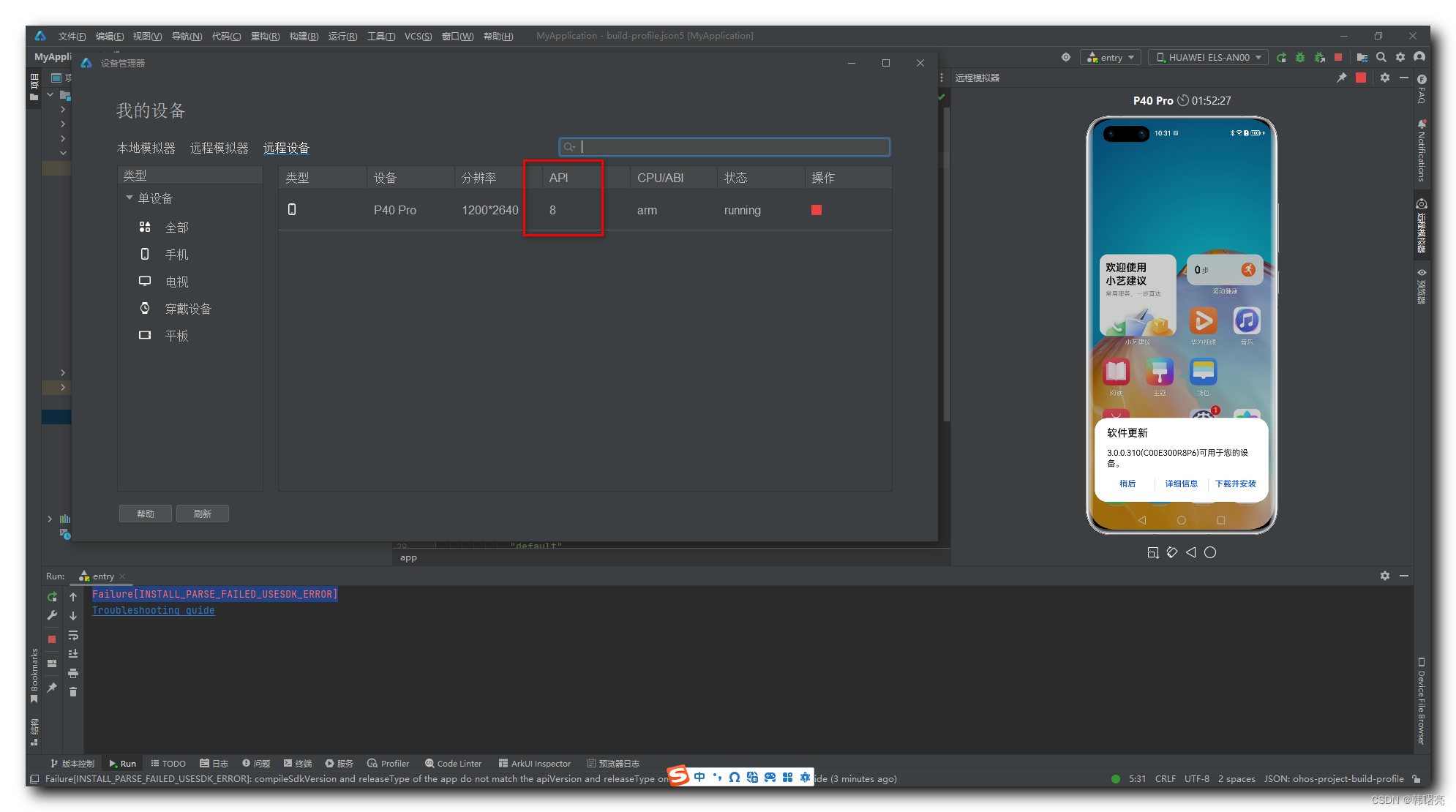Open Search Everywhere with the magnifier icon
The width and height of the screenshot is (1456, 812).
[1381, 57]
